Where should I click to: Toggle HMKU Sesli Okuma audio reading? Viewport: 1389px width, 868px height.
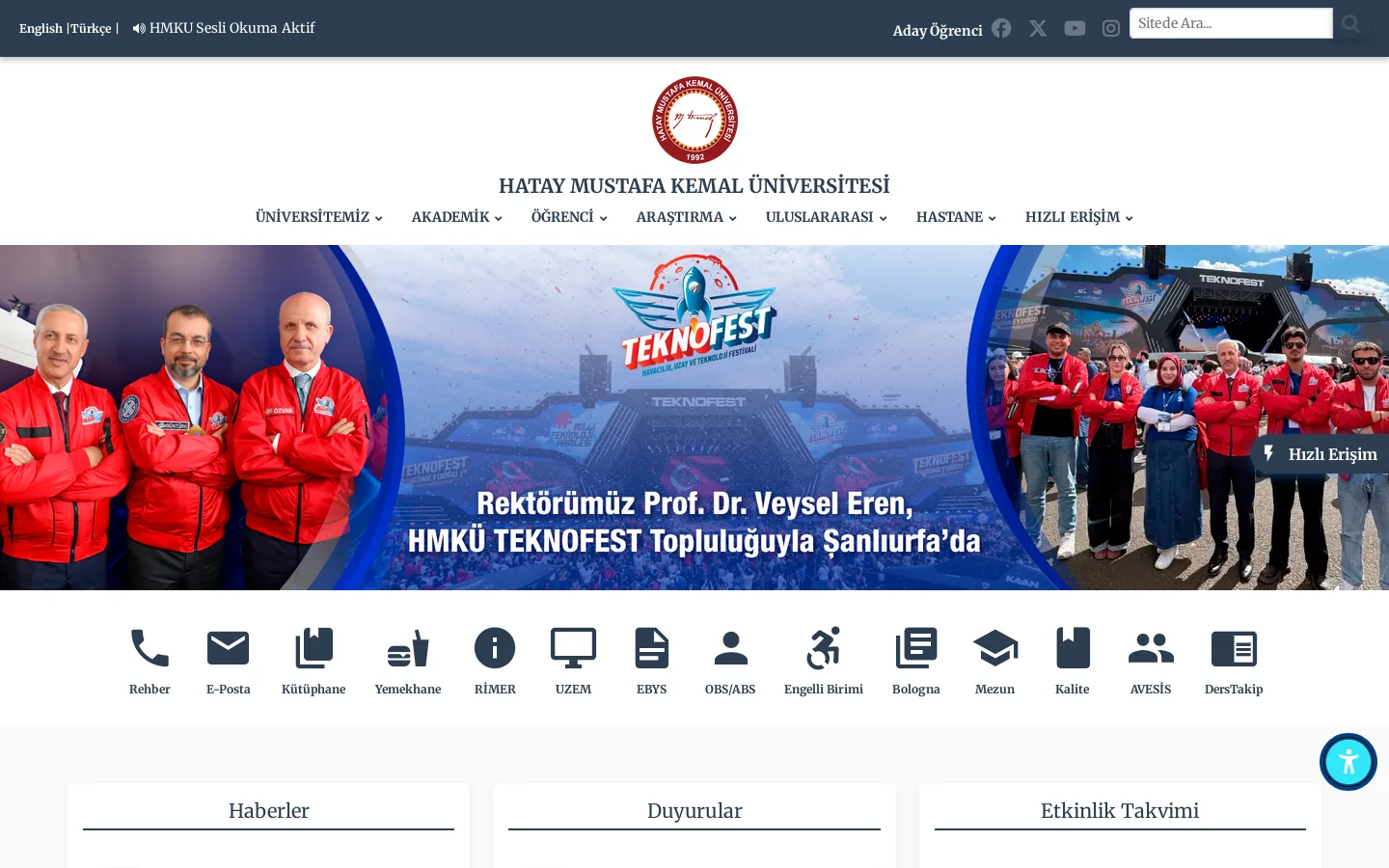point(224,28)
